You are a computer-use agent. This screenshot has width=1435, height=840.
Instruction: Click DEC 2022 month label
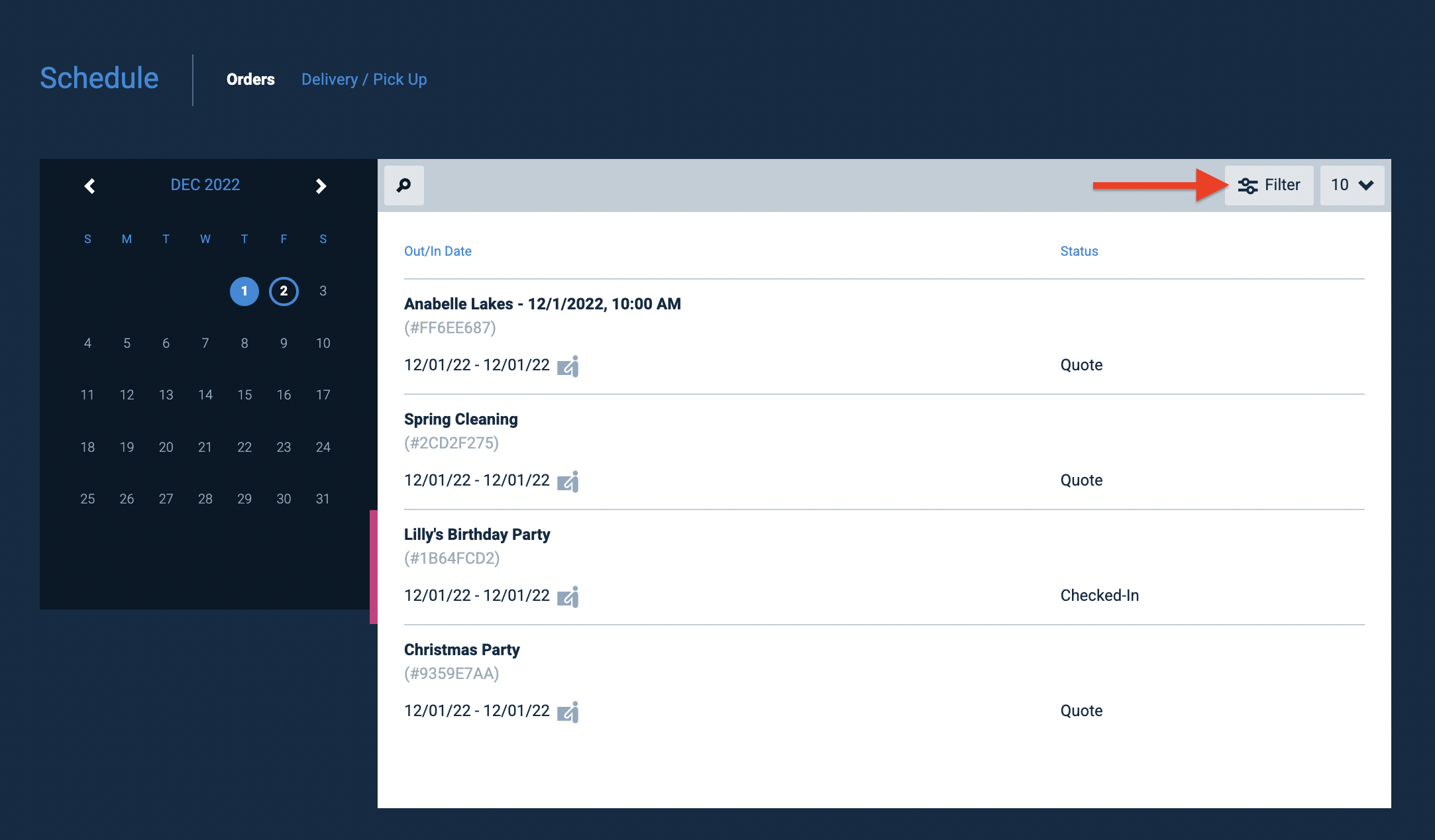pos(205,185)
